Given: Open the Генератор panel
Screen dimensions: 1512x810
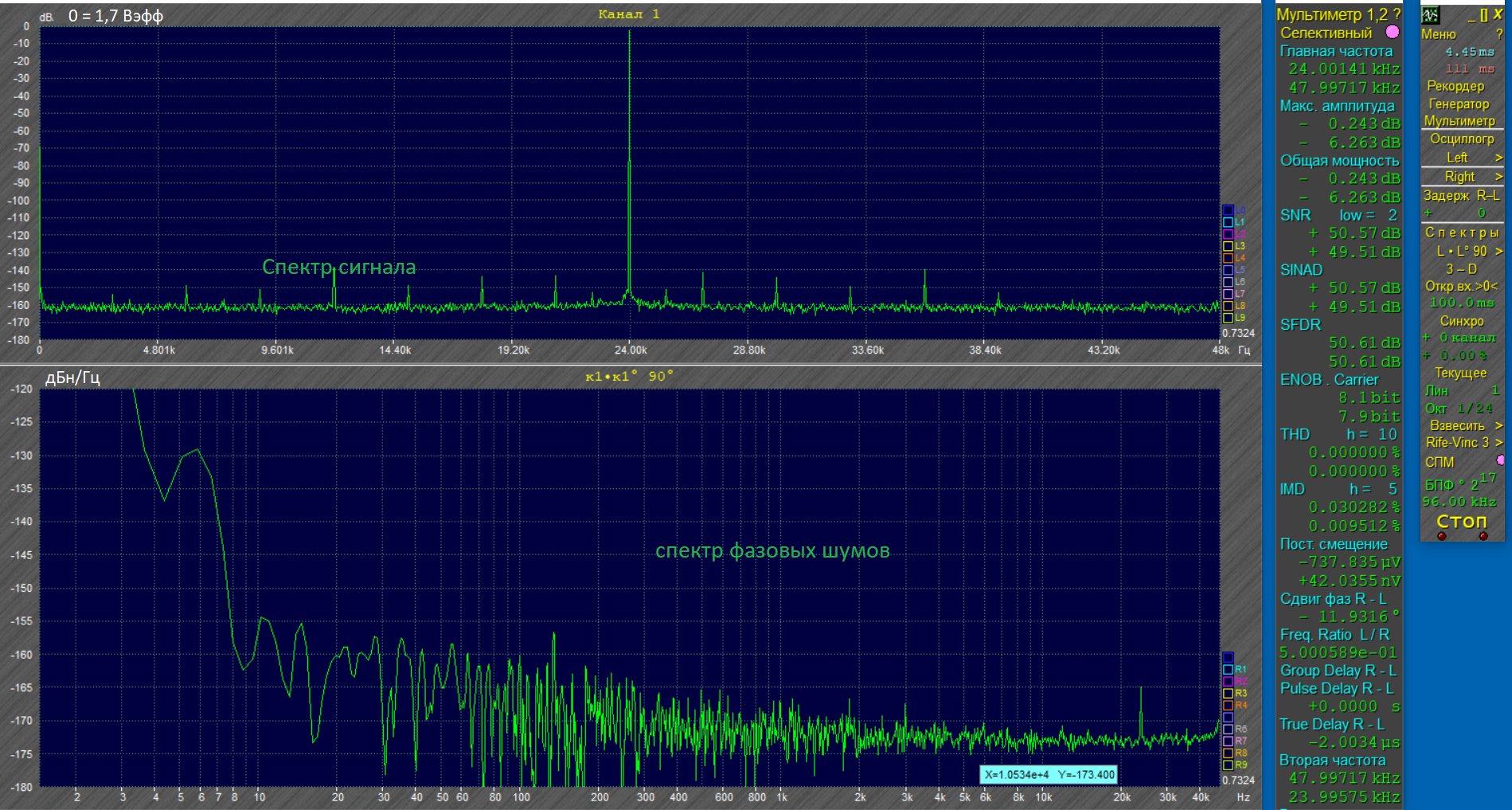Looking at the screenshot, I should point(1459,104).
